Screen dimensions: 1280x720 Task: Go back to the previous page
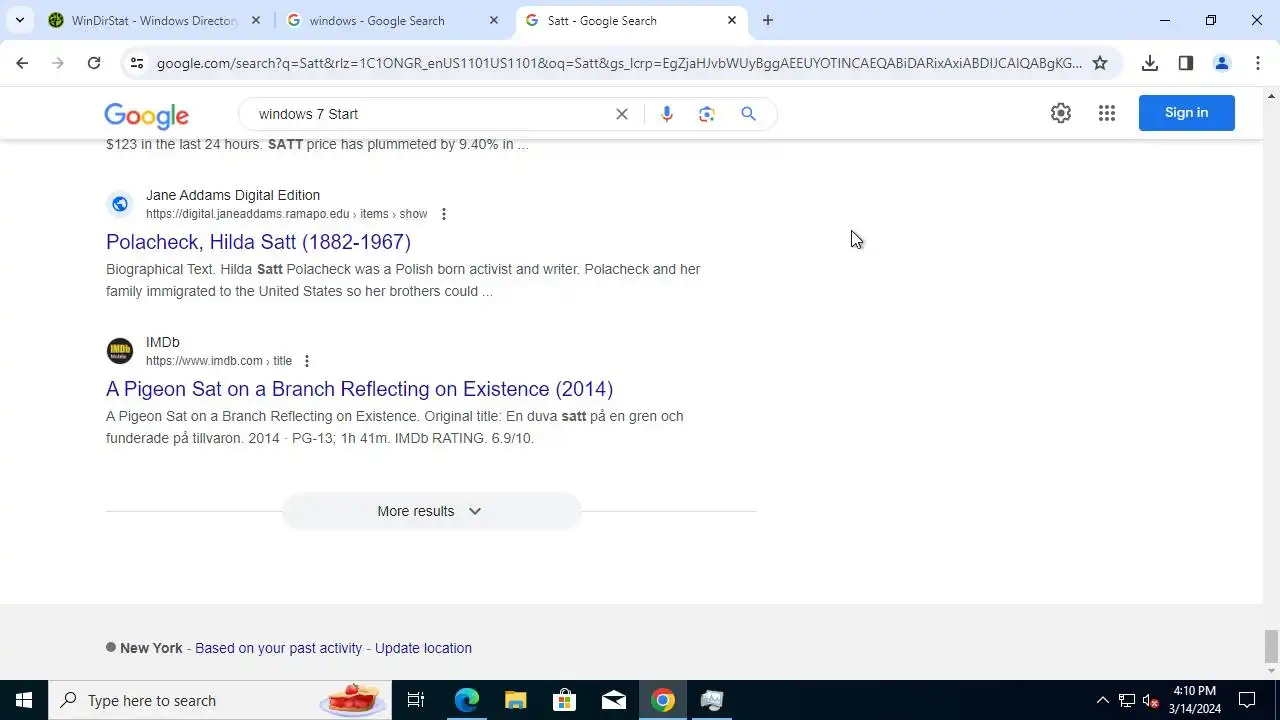[x=22, y=63]
